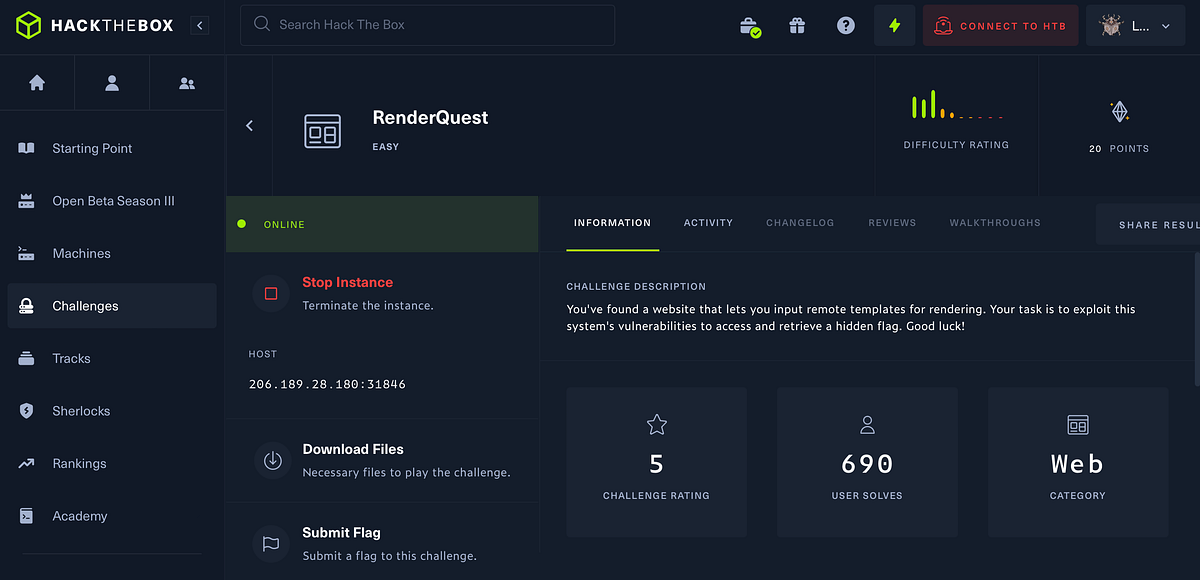Open the Changelog tab
This screenshot has height=580, width=1200.
click(x=800, y=222)
